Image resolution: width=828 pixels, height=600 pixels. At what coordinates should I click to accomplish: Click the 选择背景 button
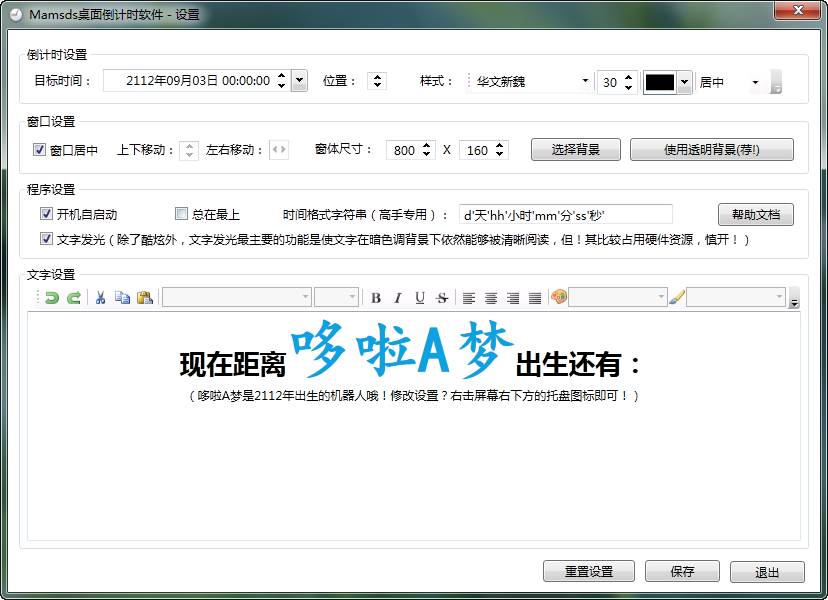[575, 149]
